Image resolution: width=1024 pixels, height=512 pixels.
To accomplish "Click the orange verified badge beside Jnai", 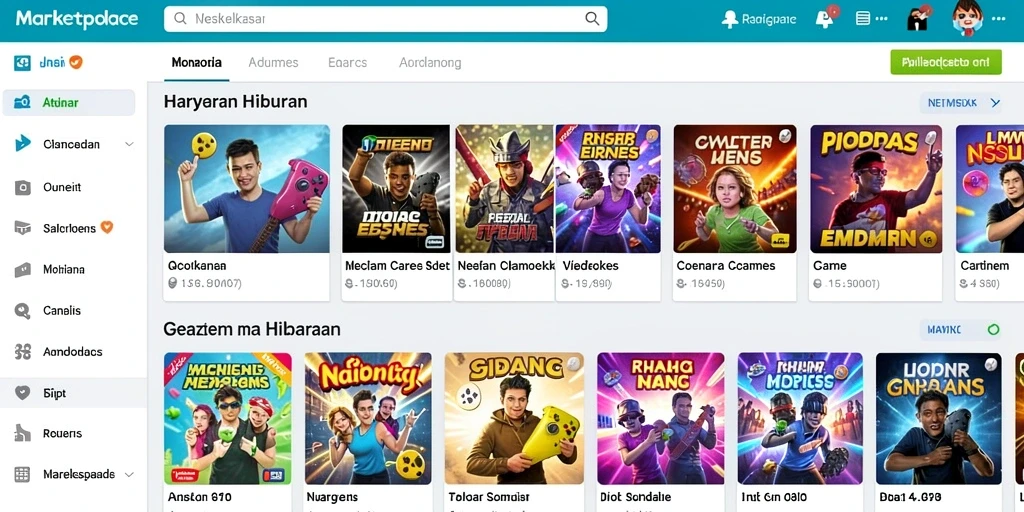I will (76, 62).
